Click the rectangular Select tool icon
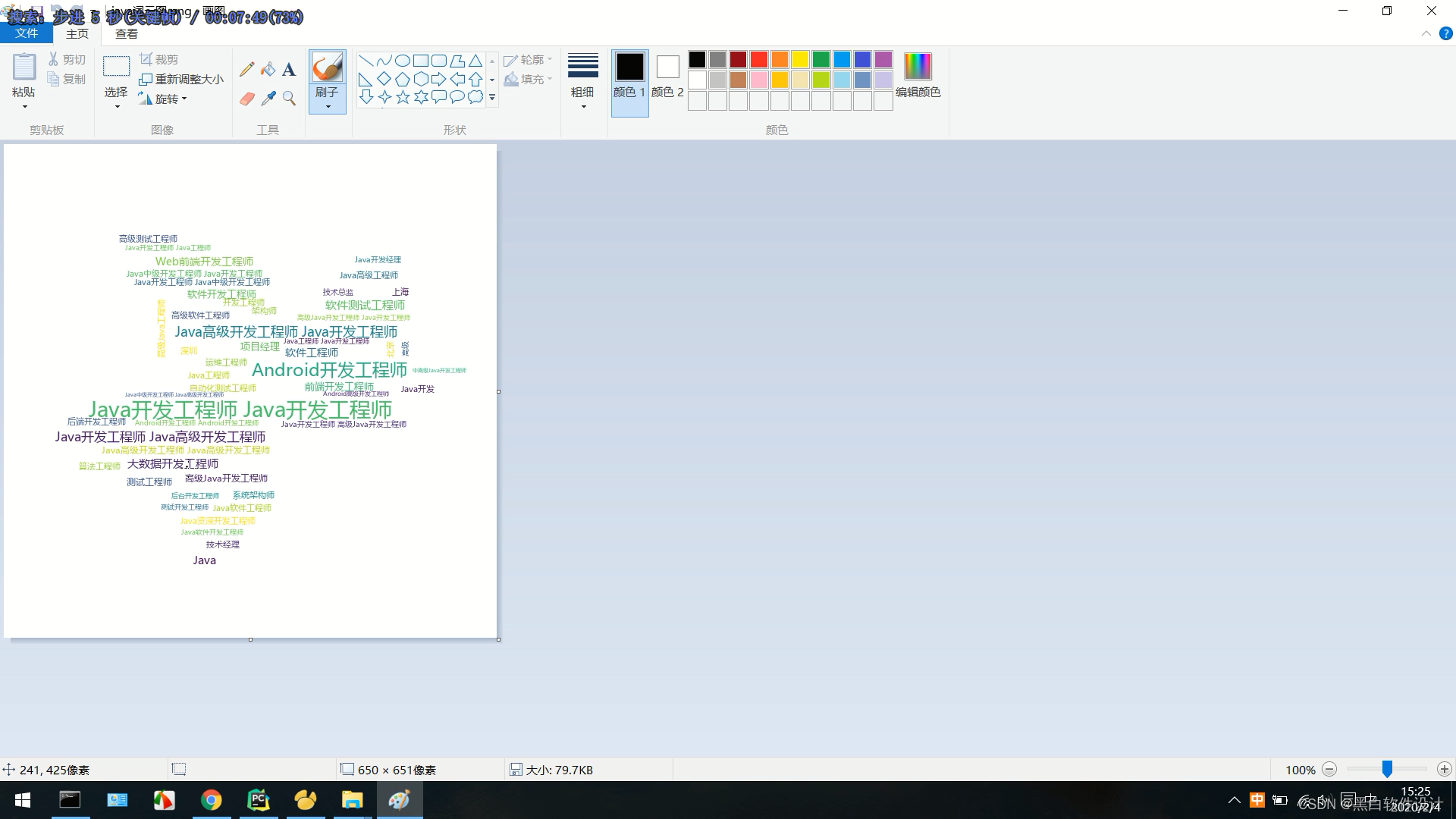Viewport: 1456px width, 819px height. [116, 67]
